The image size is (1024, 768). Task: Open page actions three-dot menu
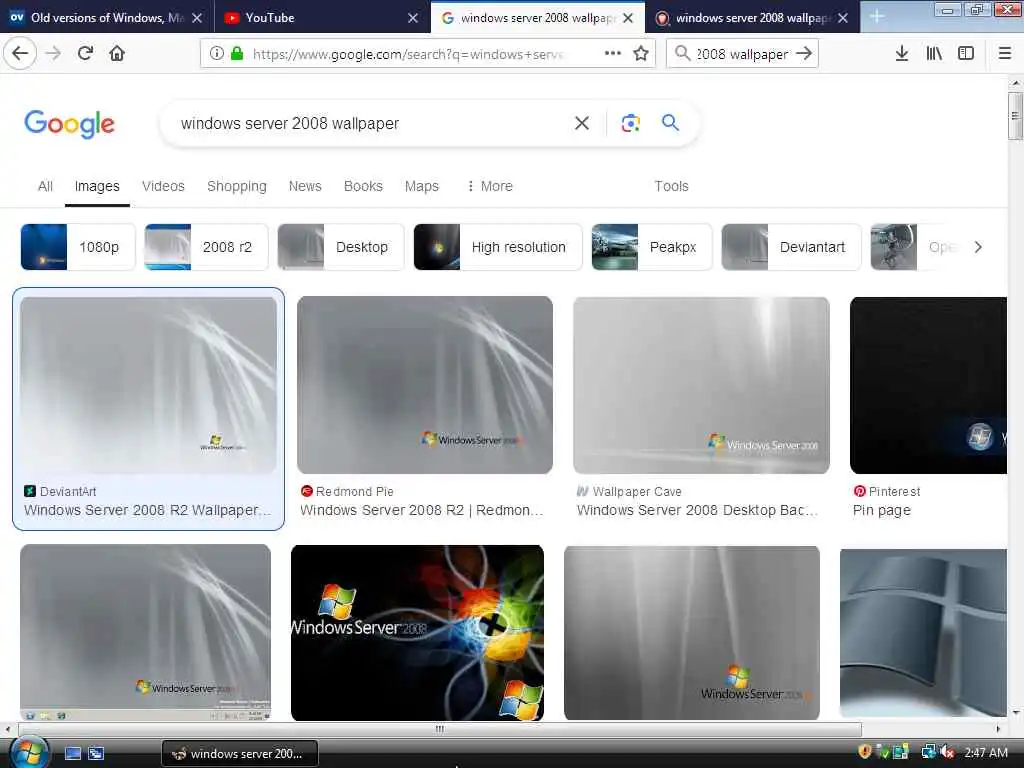pyautogui.click(x=613, y=54)
